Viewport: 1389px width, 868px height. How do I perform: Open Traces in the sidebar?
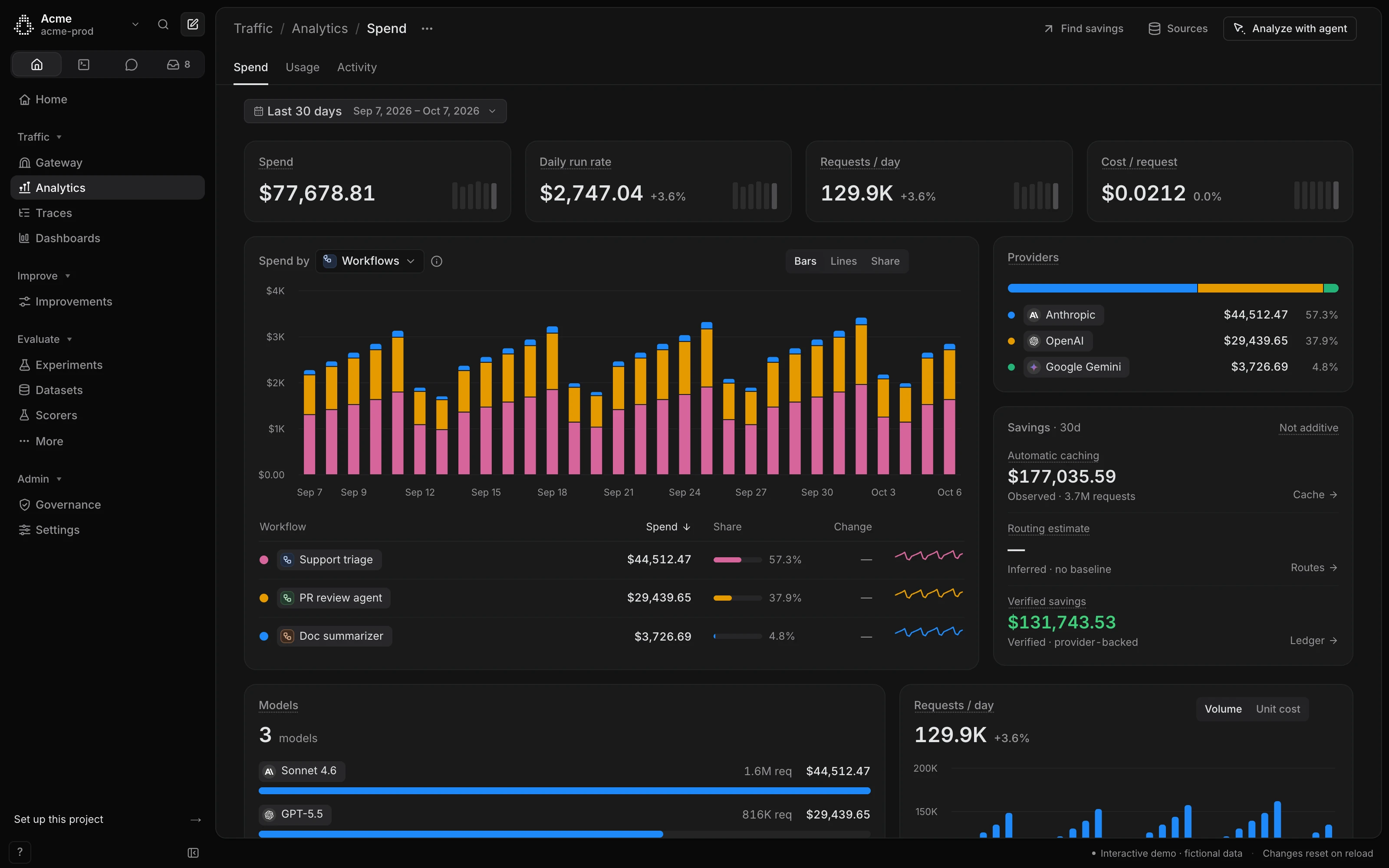click(107, 213)
